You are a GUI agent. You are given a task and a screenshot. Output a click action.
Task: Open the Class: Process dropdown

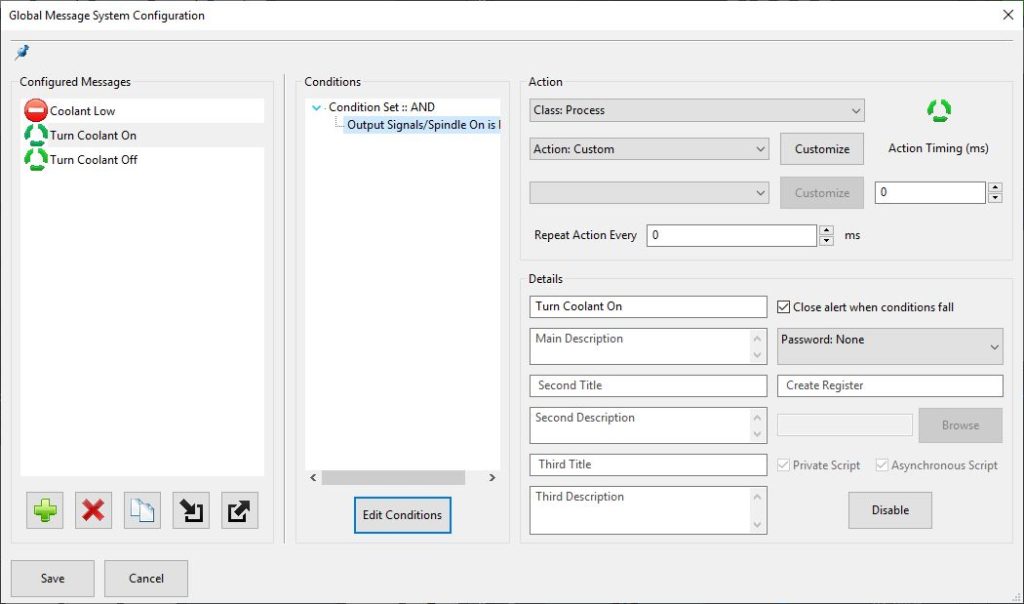pyautogui.click(x=696, y=110)
